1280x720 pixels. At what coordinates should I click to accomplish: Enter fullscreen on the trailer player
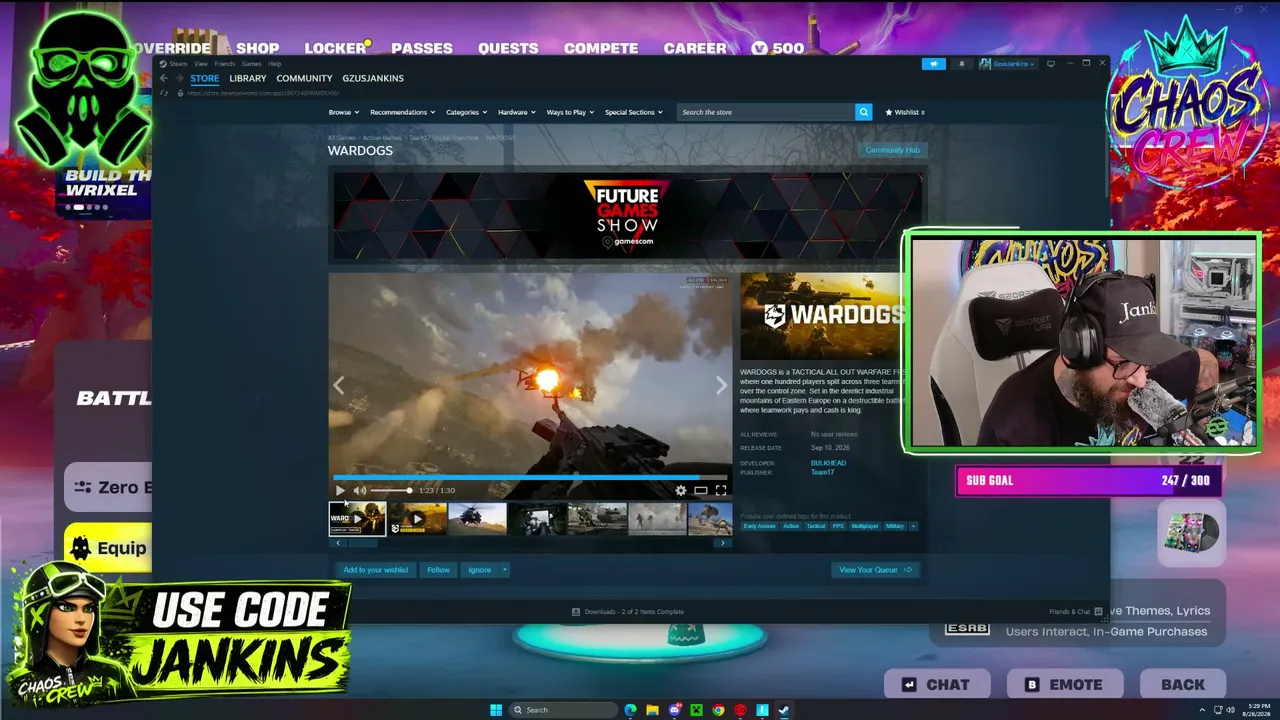point(720,490)
